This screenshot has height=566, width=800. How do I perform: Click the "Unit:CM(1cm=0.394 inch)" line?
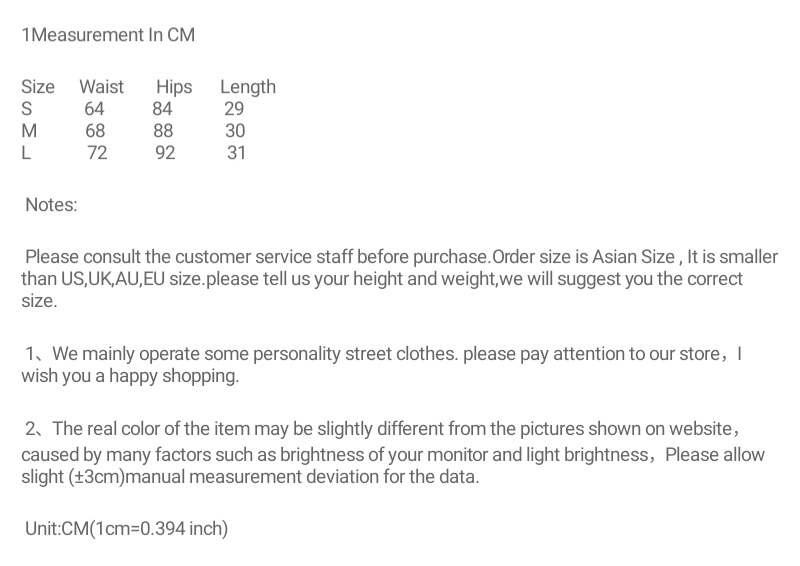[126, 528]
